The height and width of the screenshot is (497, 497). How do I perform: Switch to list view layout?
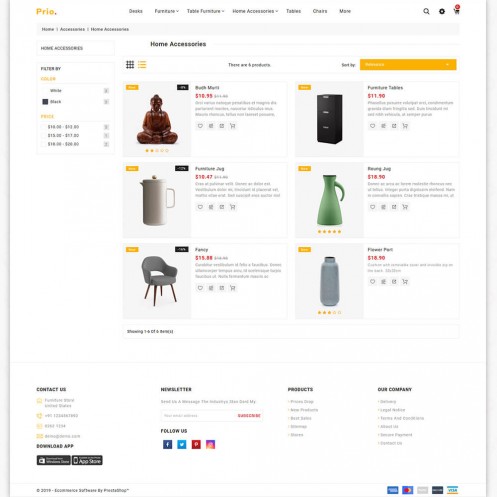(142, 64)
